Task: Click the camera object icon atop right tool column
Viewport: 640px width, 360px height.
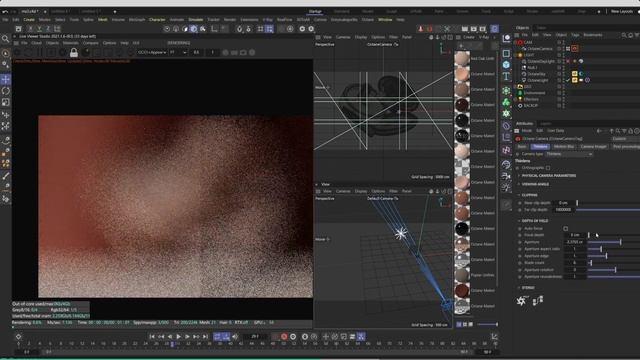Action: point(506,39)
